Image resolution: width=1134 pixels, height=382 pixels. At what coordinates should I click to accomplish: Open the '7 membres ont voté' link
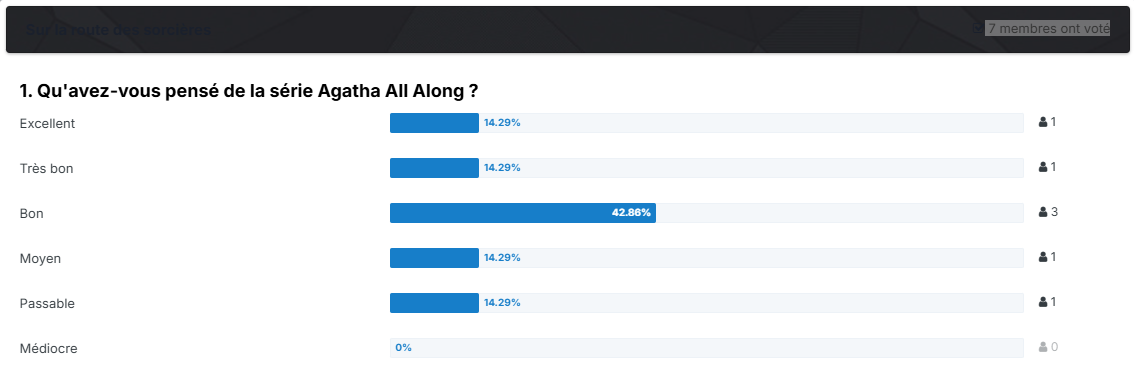(1048, 28)
